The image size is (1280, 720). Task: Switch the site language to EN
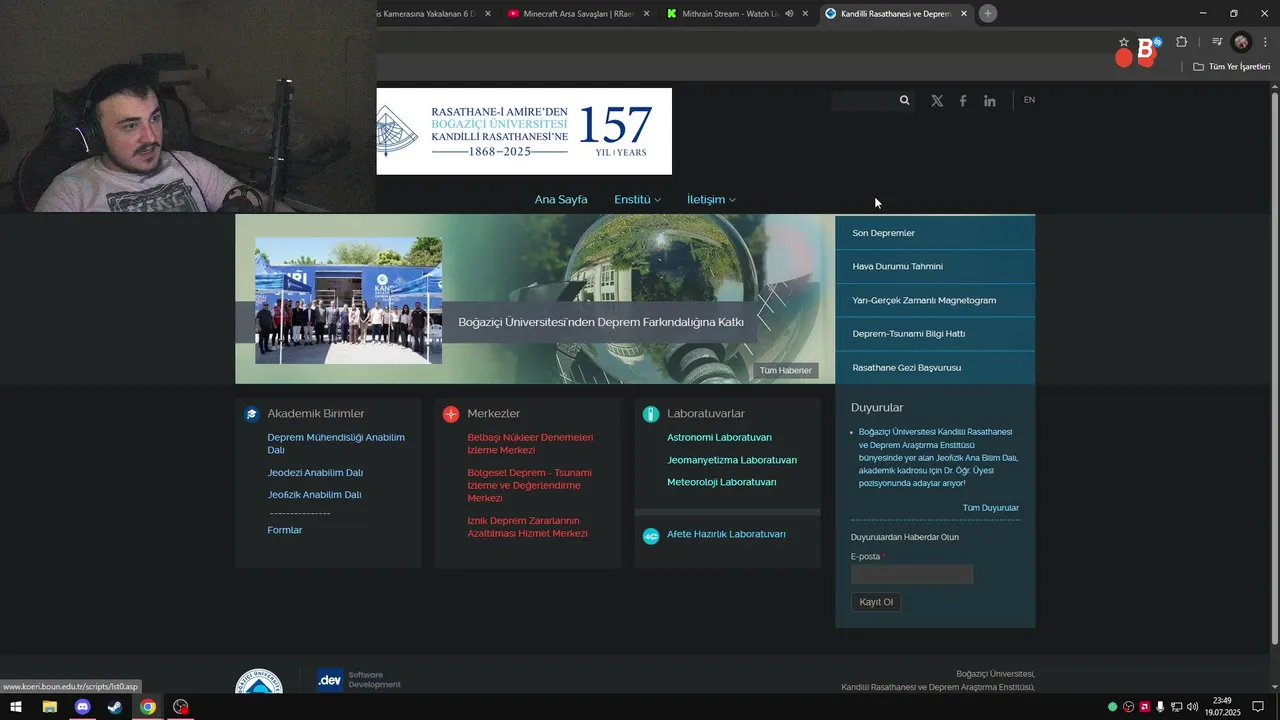pos(1029,100)
